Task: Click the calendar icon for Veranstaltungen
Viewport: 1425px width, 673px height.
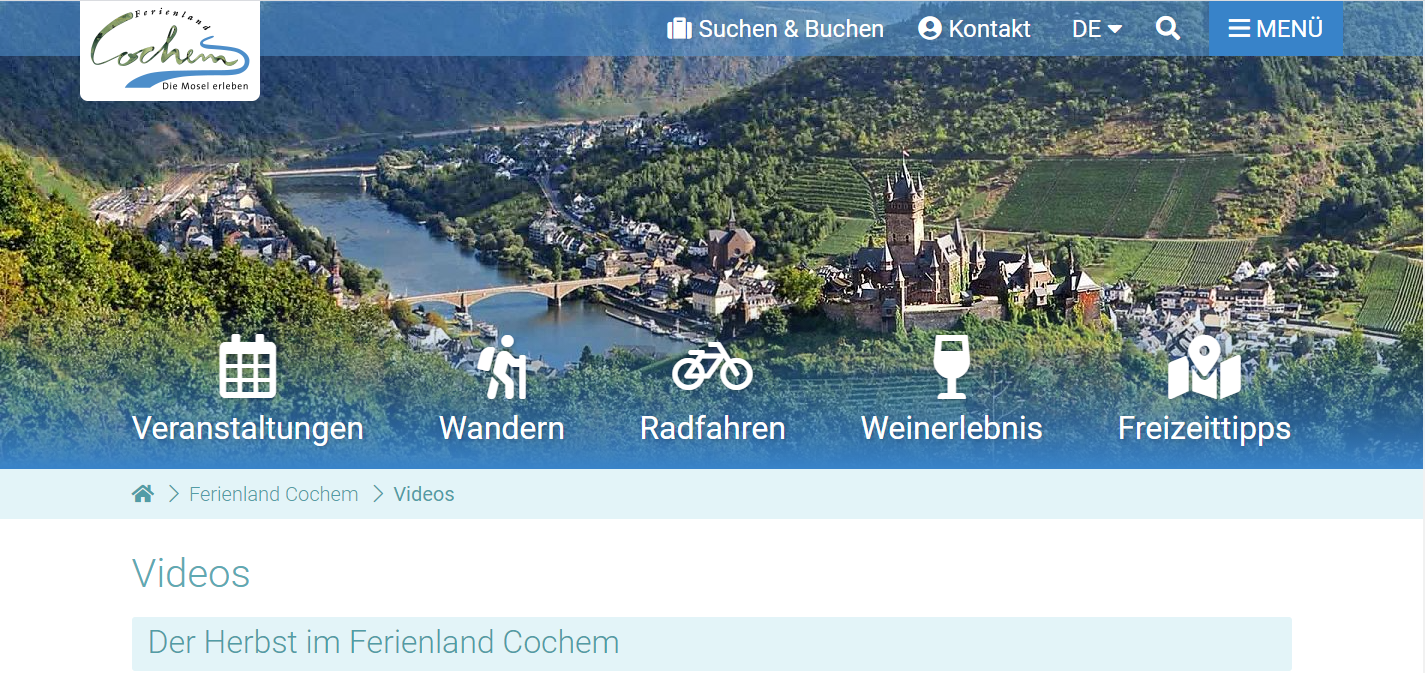Action: [247, 366]
